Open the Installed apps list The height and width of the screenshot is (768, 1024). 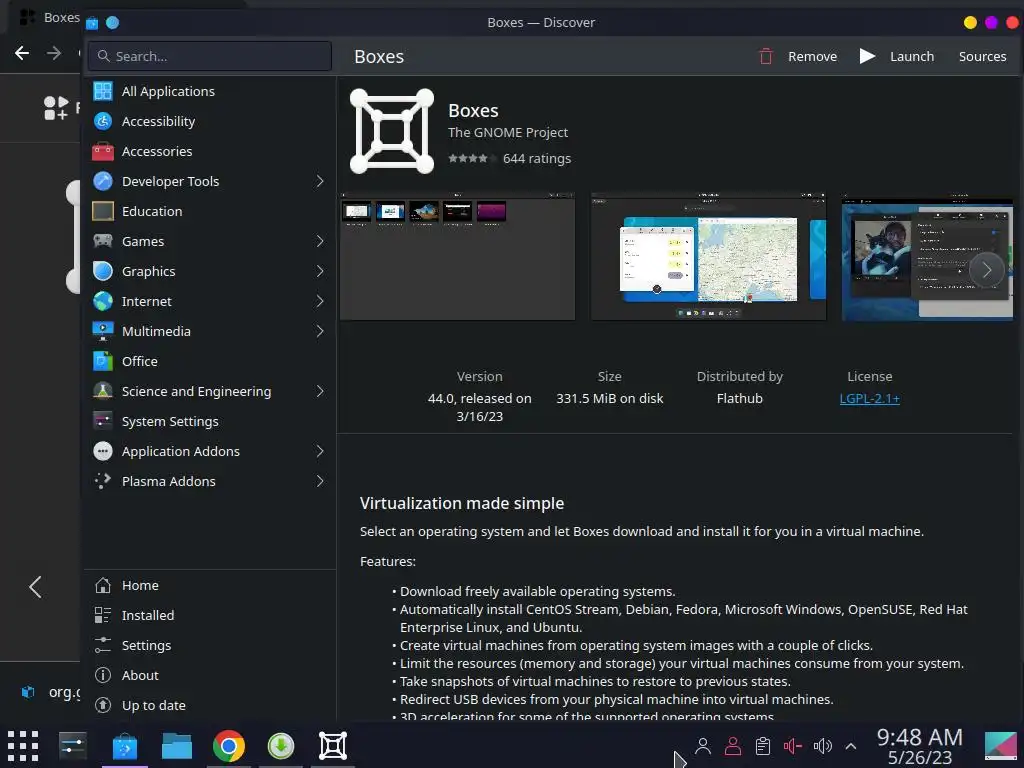tap(209, 616)
